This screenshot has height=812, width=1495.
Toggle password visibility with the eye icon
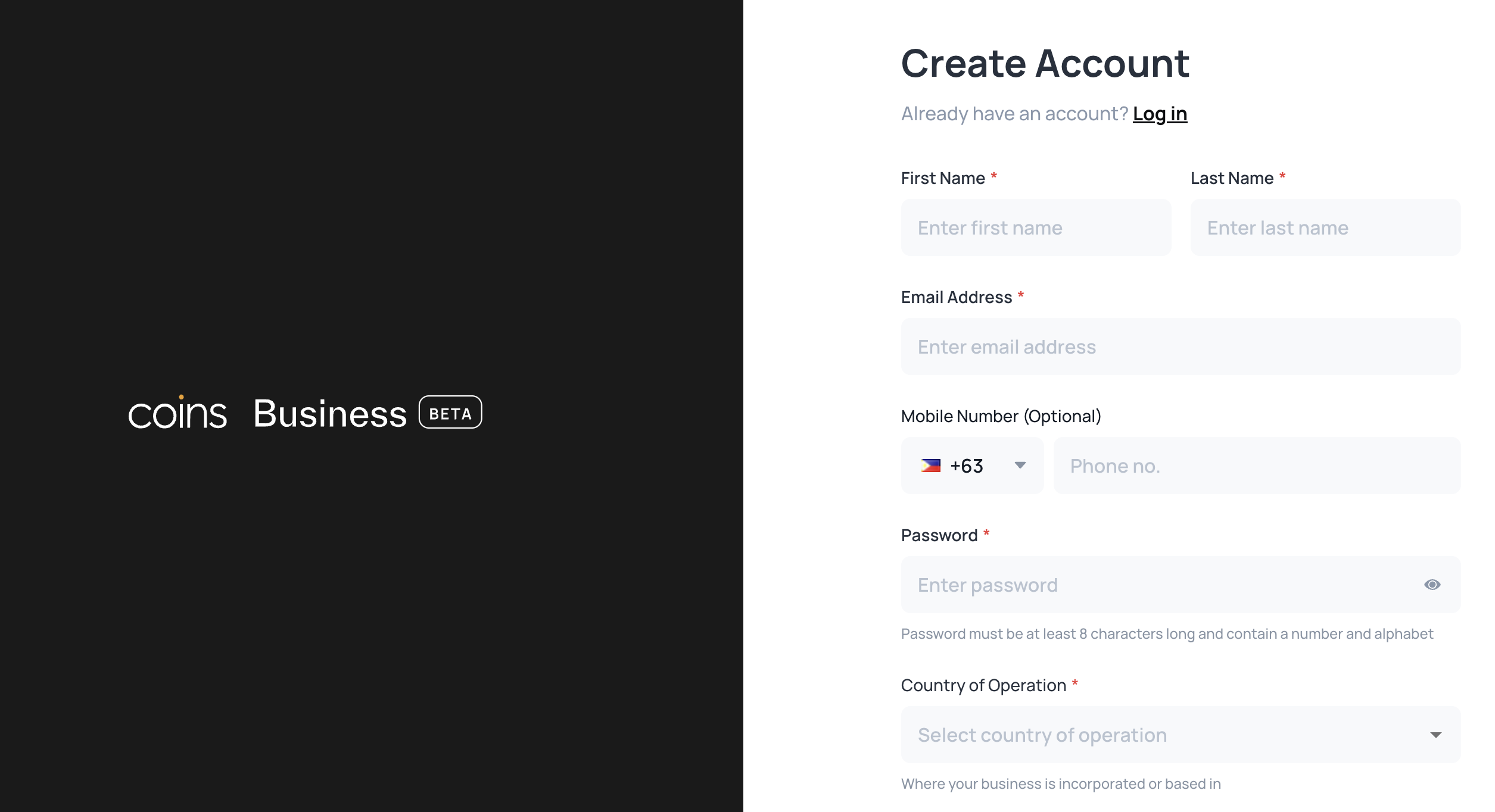pos(1432,585)
